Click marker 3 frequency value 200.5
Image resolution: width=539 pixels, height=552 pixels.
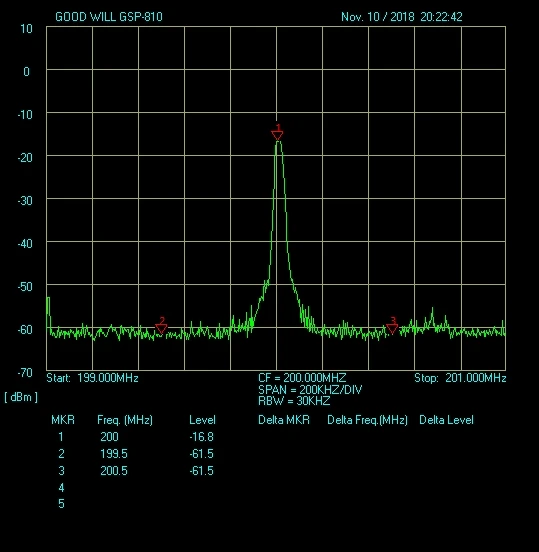(114, 471)
